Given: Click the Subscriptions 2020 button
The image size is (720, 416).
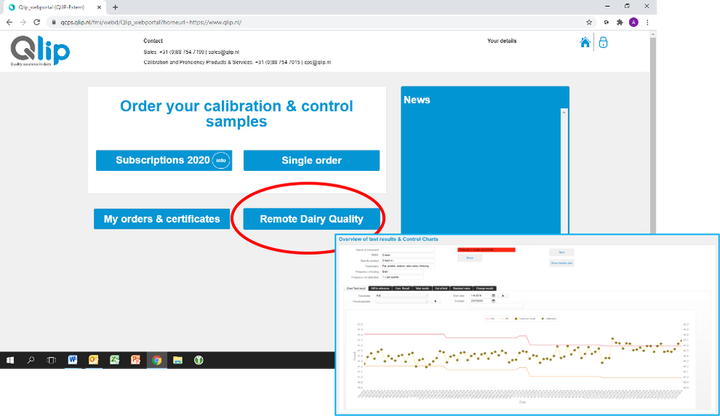Looking at the screenshot, I should tap(164, 160).
